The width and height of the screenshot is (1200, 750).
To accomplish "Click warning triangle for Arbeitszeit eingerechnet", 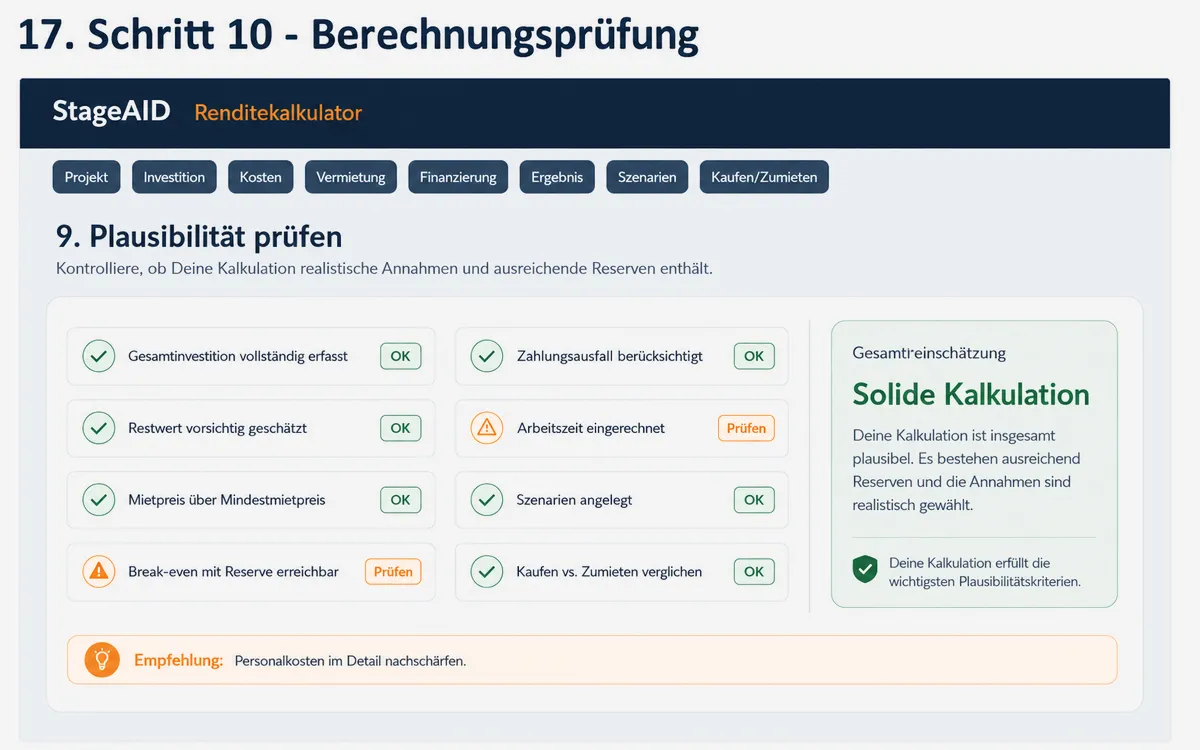I will (486, 428).
